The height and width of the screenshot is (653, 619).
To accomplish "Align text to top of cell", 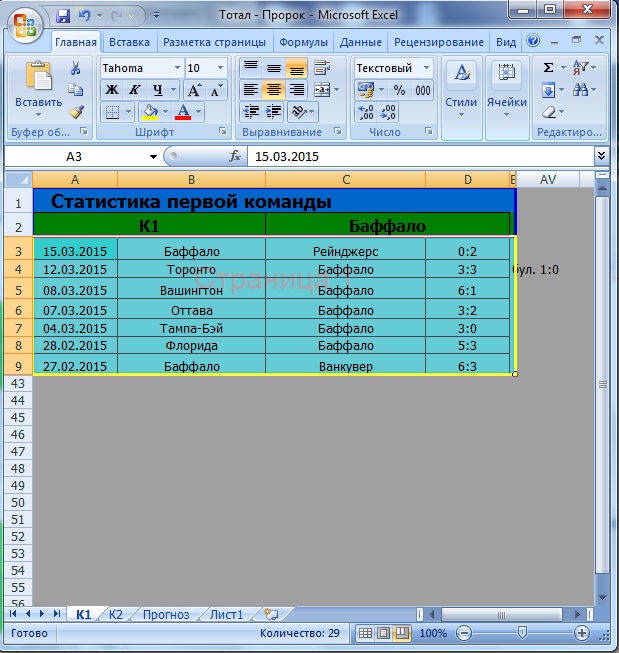I will click(x=251, y=68).
